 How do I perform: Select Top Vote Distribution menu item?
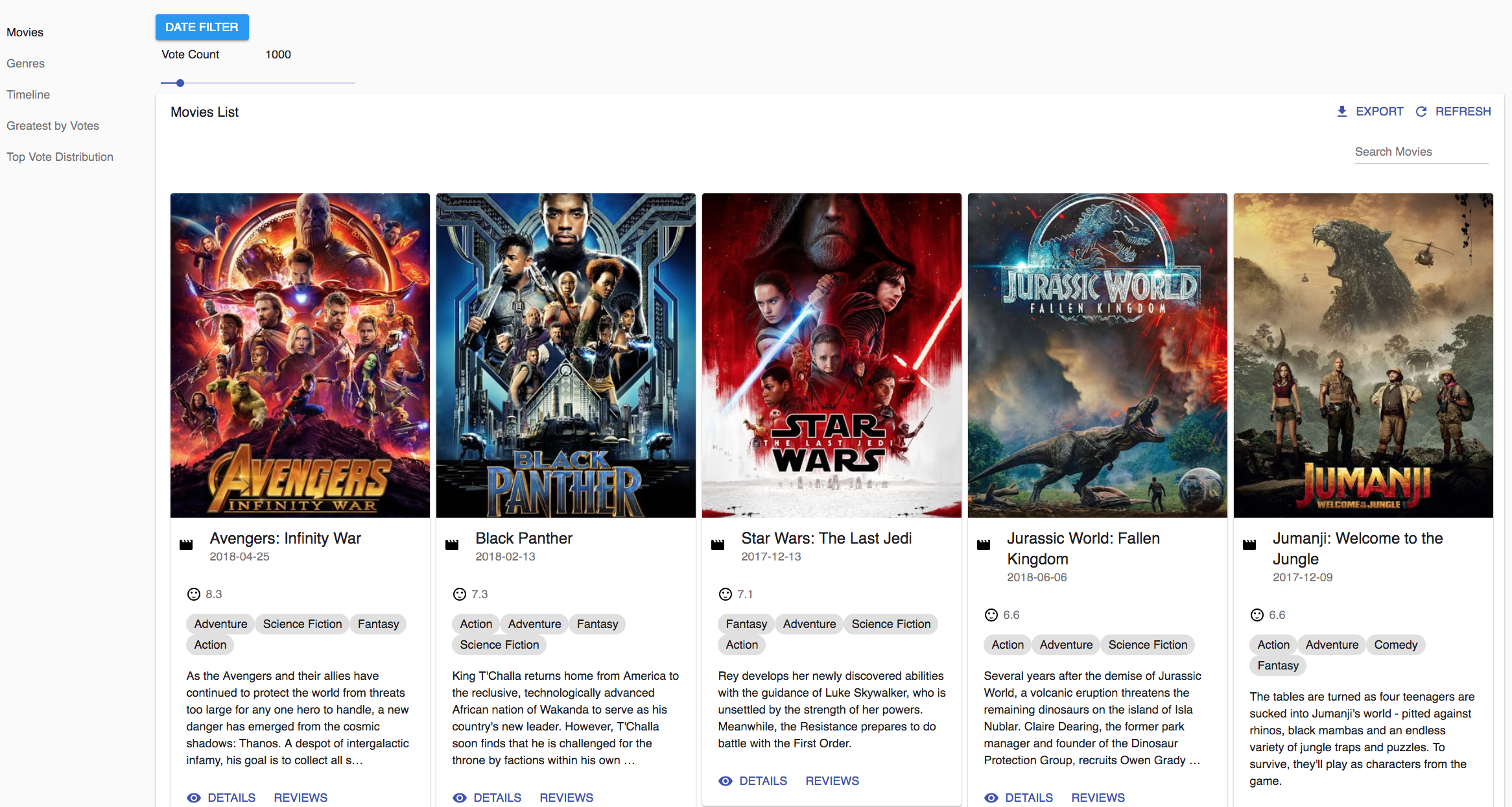[60, 157]
